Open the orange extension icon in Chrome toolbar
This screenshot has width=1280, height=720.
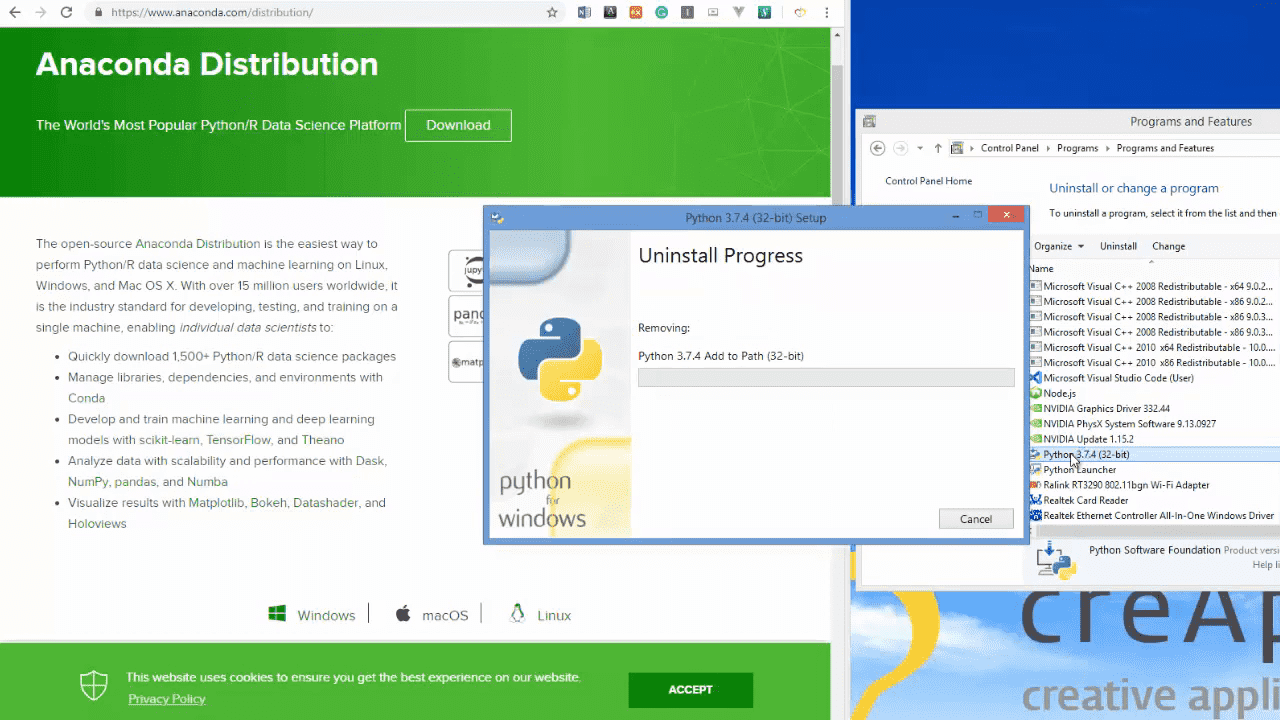pos(636,13)
